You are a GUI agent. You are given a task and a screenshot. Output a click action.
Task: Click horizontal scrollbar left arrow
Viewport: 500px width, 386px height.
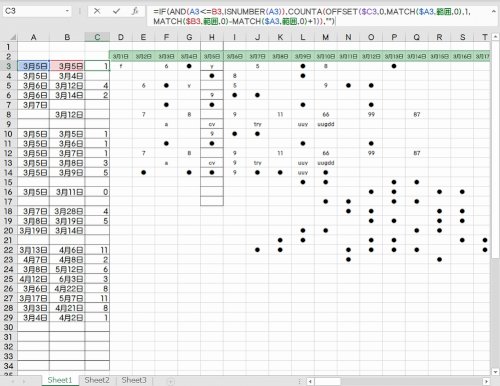coord(310,381)
